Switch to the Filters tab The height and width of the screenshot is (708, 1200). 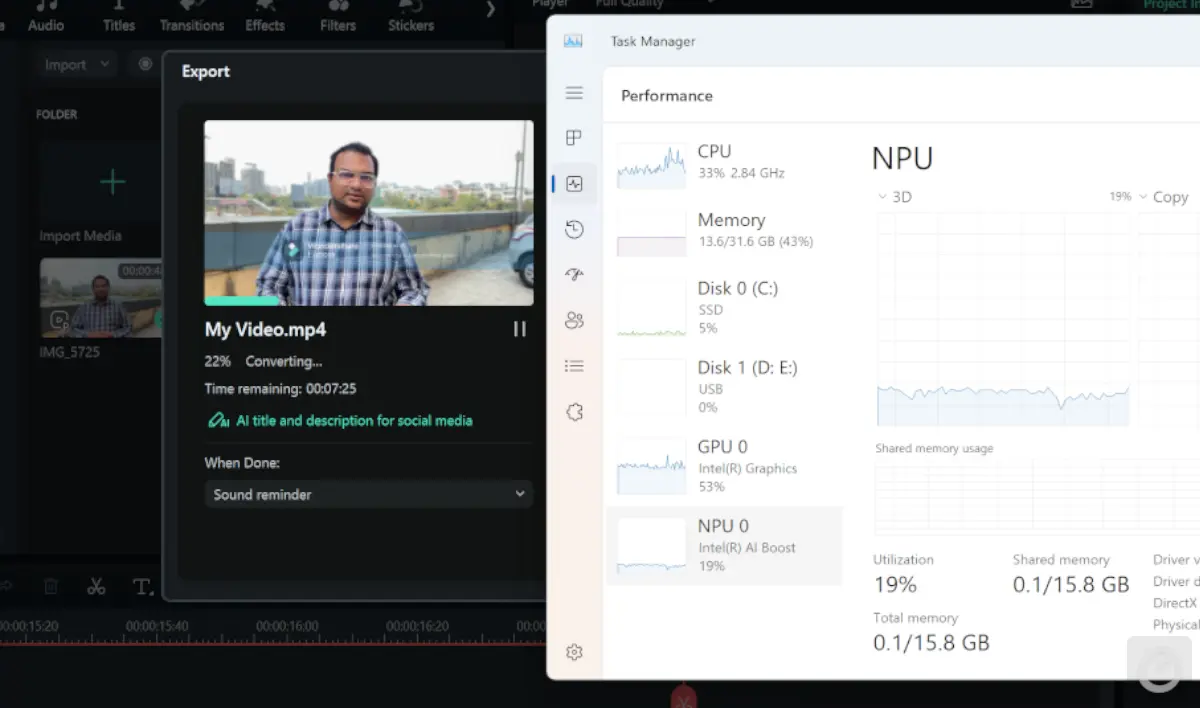(x=338, y=17)
